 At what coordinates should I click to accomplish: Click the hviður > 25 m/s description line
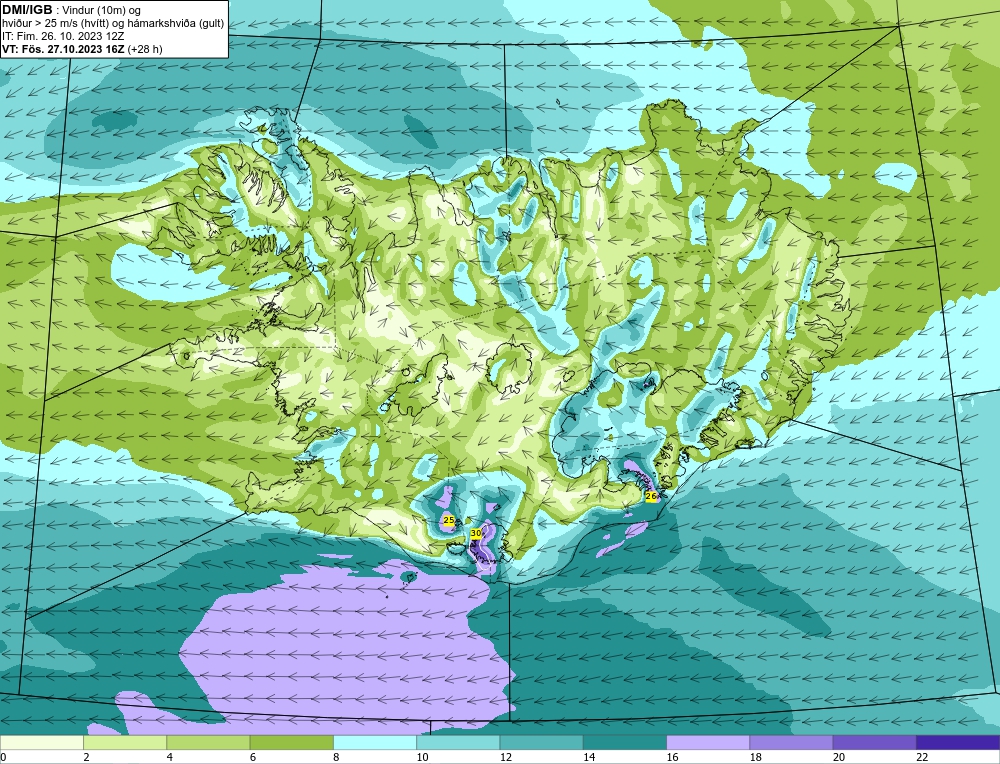114,24
